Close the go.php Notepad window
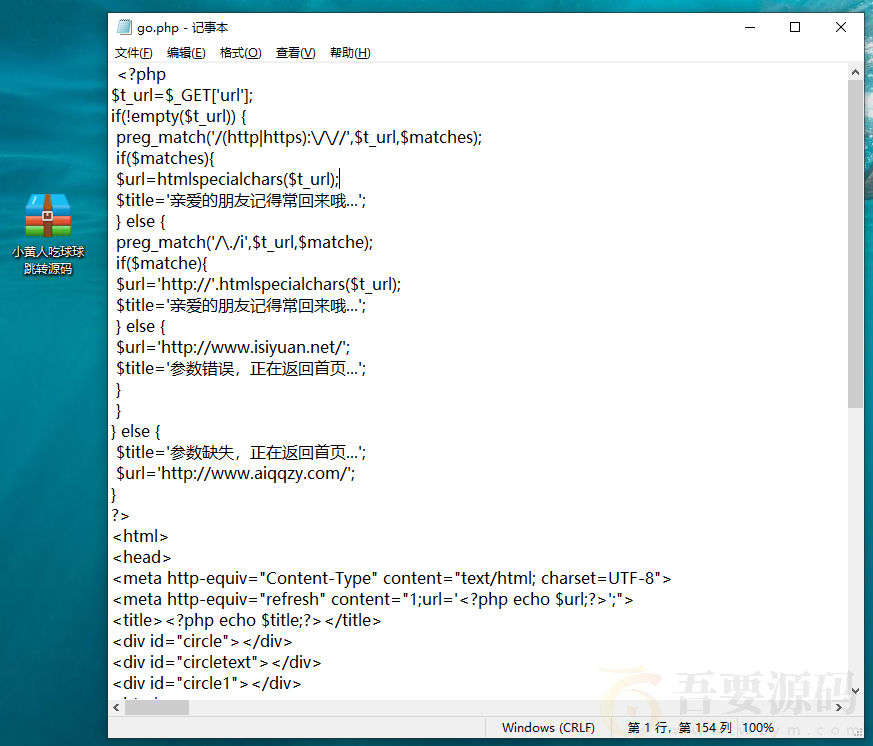 [x=841, y=27]
